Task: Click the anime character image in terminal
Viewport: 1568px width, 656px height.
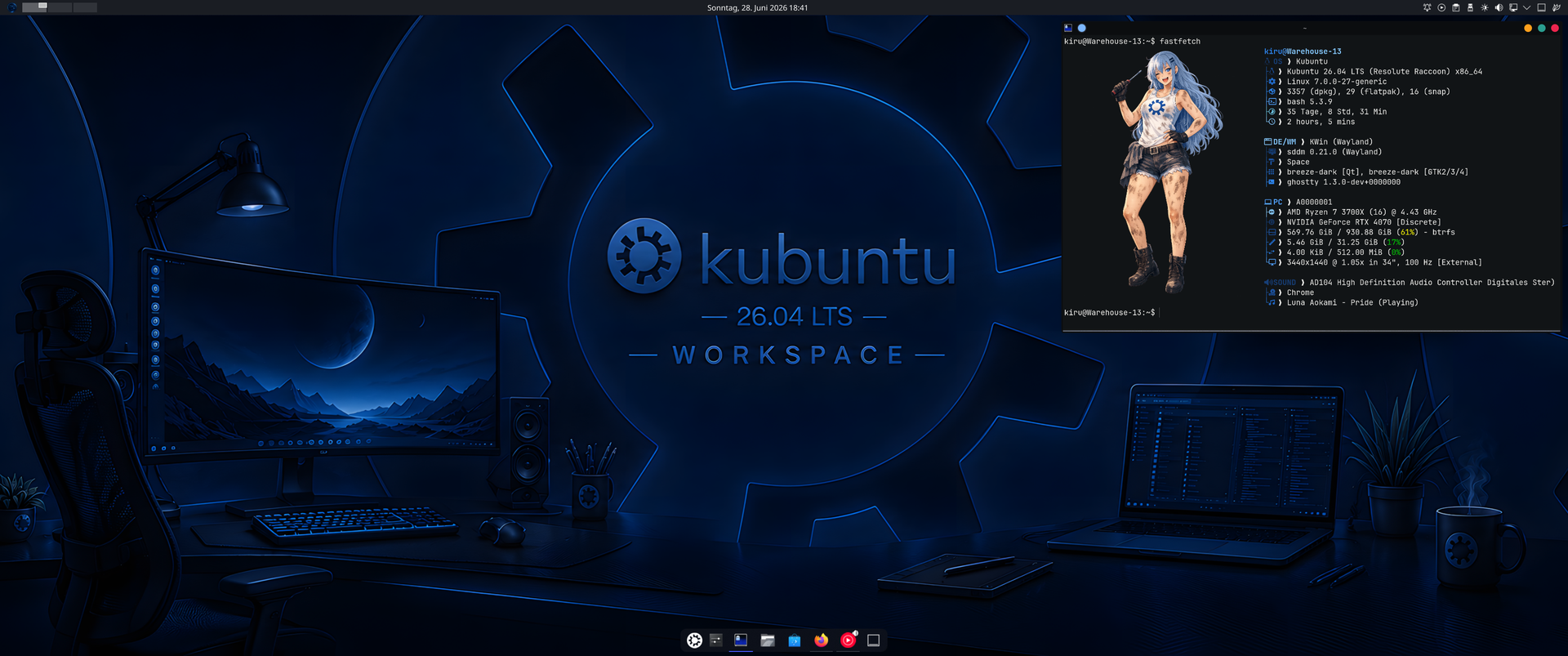Action: (x=1166, y=172)
